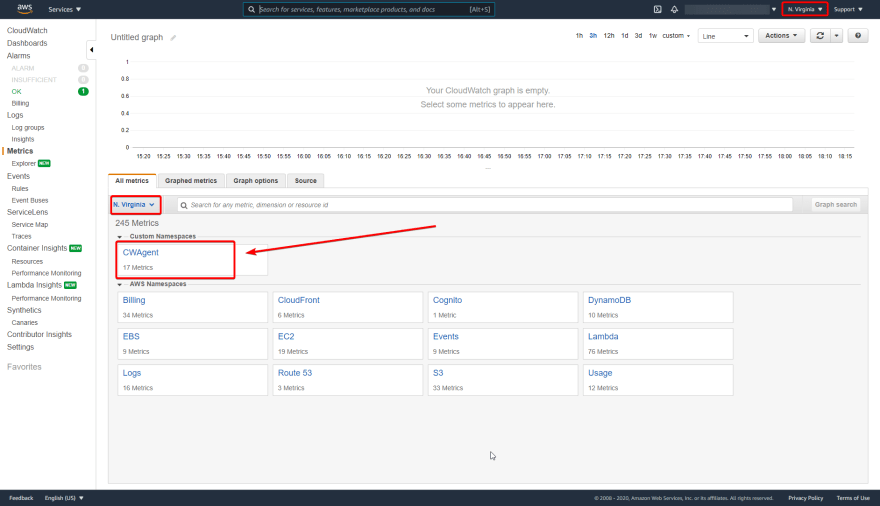
Task: Open the refresh interval dropdown arrow
Action: pos(836,36)
